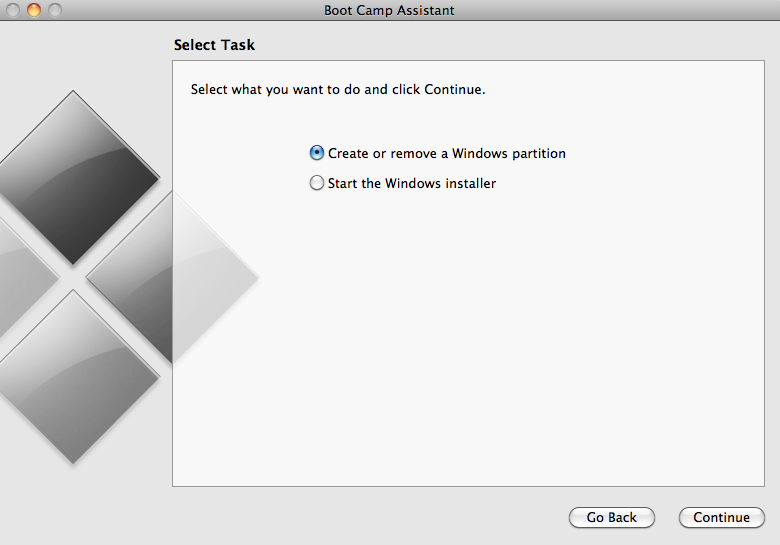The width and height of the screenshot is (780, 545).
Task: Click the "Boot Camp Assistant" window title
Action: (389, 10)
